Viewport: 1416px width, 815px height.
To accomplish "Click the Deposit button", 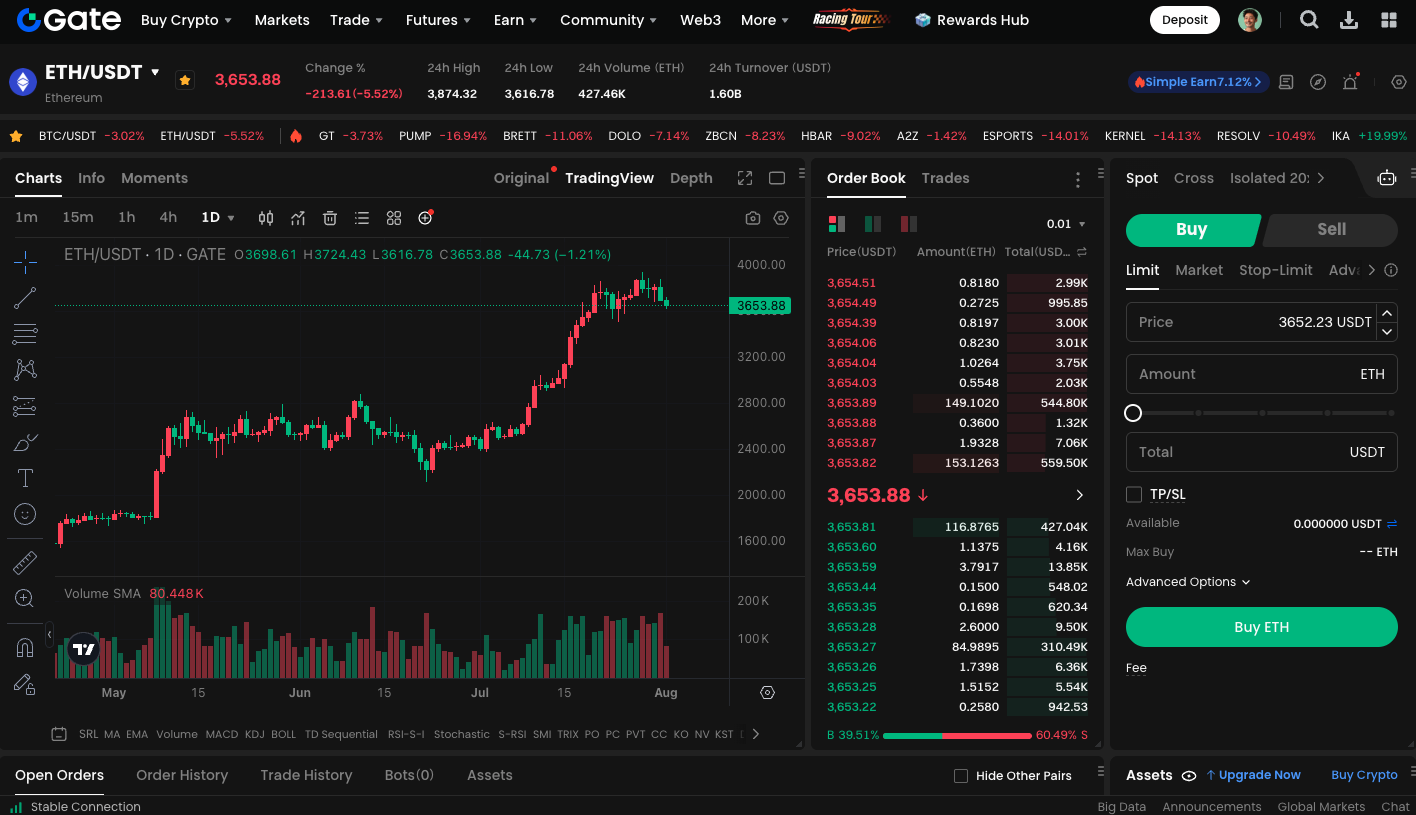I will click(1185, 20).
